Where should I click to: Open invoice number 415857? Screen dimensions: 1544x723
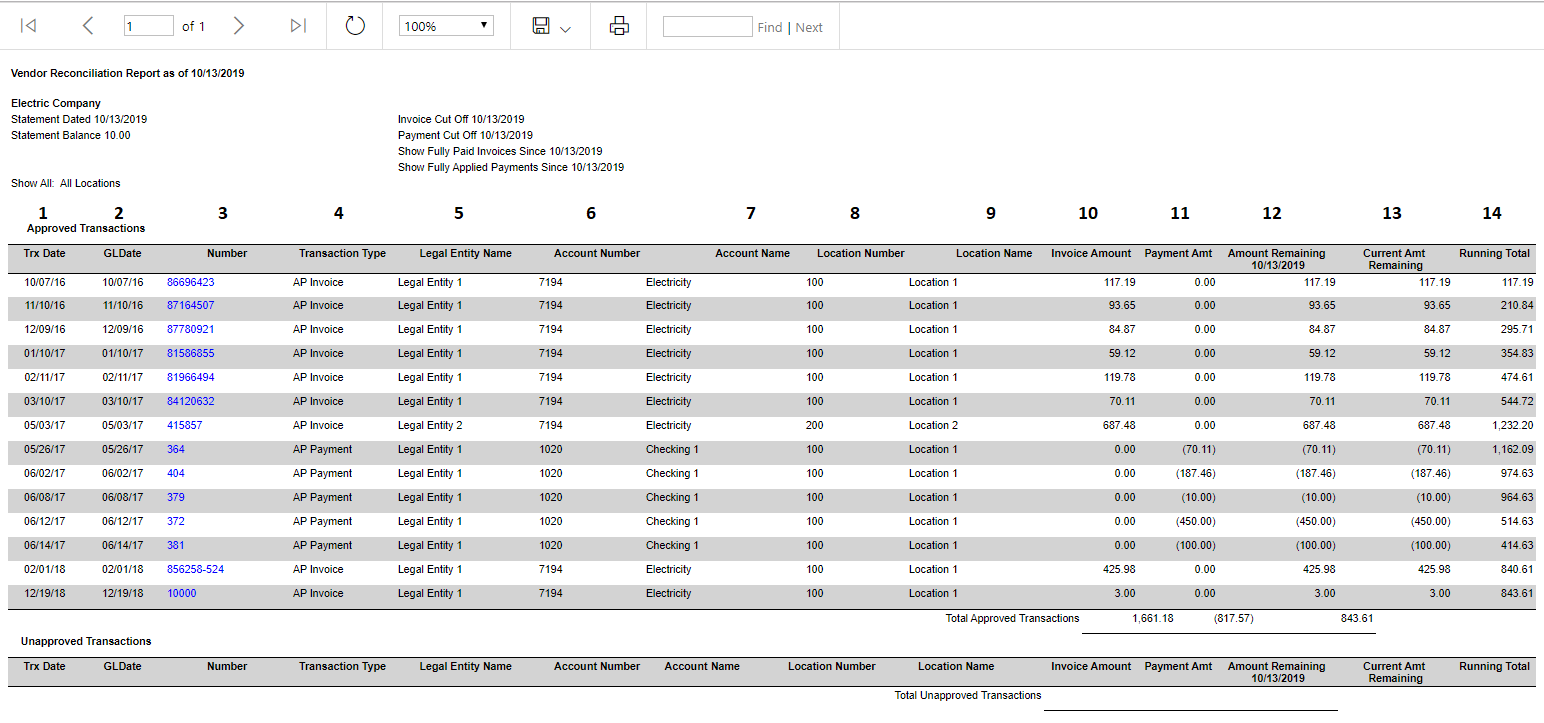click(x=184, y=426)
